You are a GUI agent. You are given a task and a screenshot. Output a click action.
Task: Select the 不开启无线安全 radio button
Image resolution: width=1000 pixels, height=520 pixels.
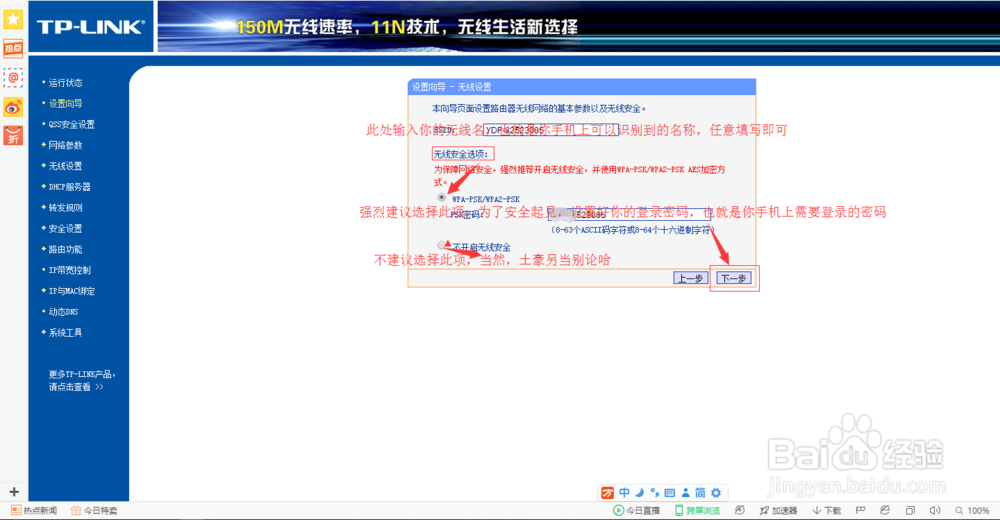[x=441, y=245]
